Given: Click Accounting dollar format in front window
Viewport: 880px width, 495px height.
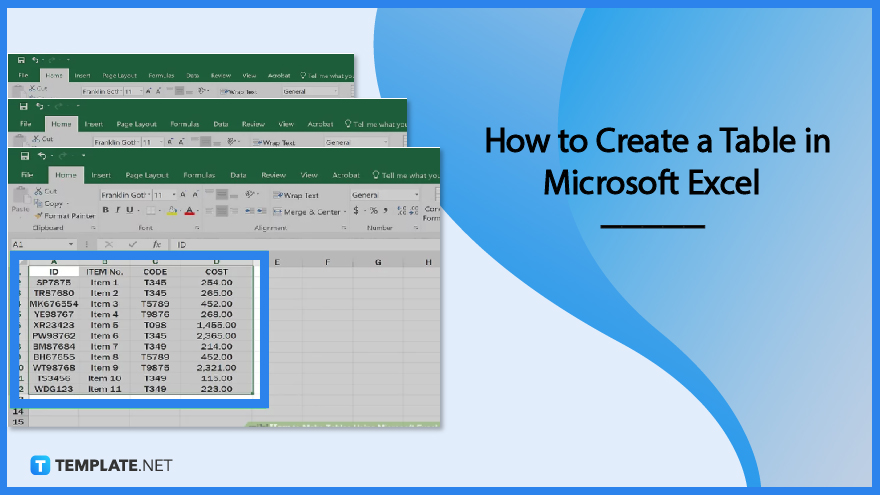Looking at the screenshot, I should tap(356, 211).
